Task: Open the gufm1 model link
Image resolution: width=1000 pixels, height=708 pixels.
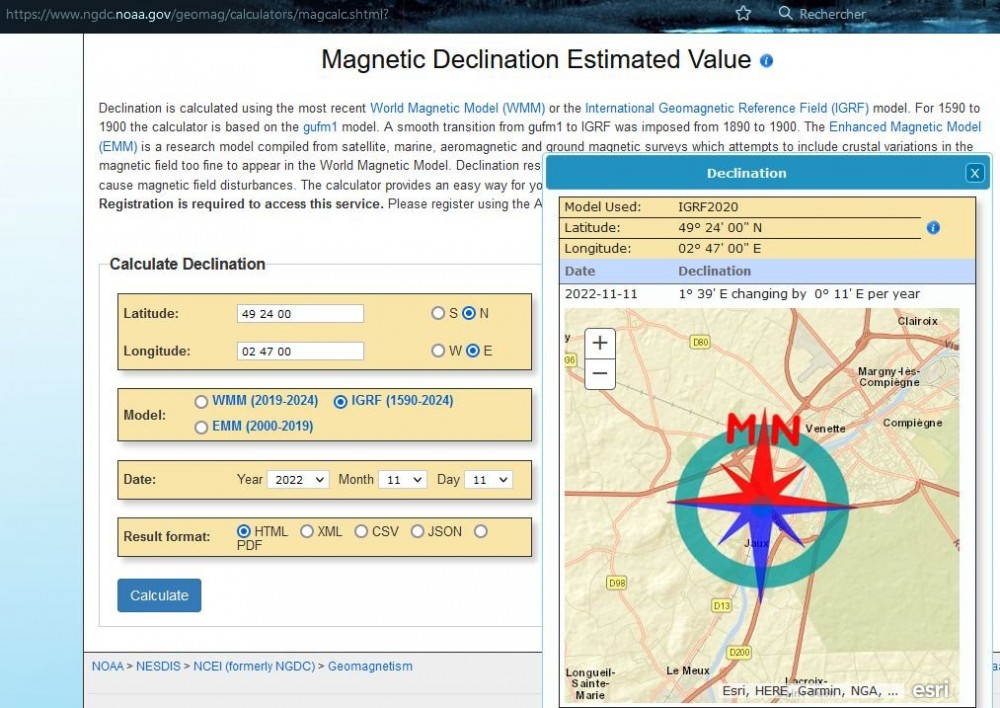Action: click(320, 127)
